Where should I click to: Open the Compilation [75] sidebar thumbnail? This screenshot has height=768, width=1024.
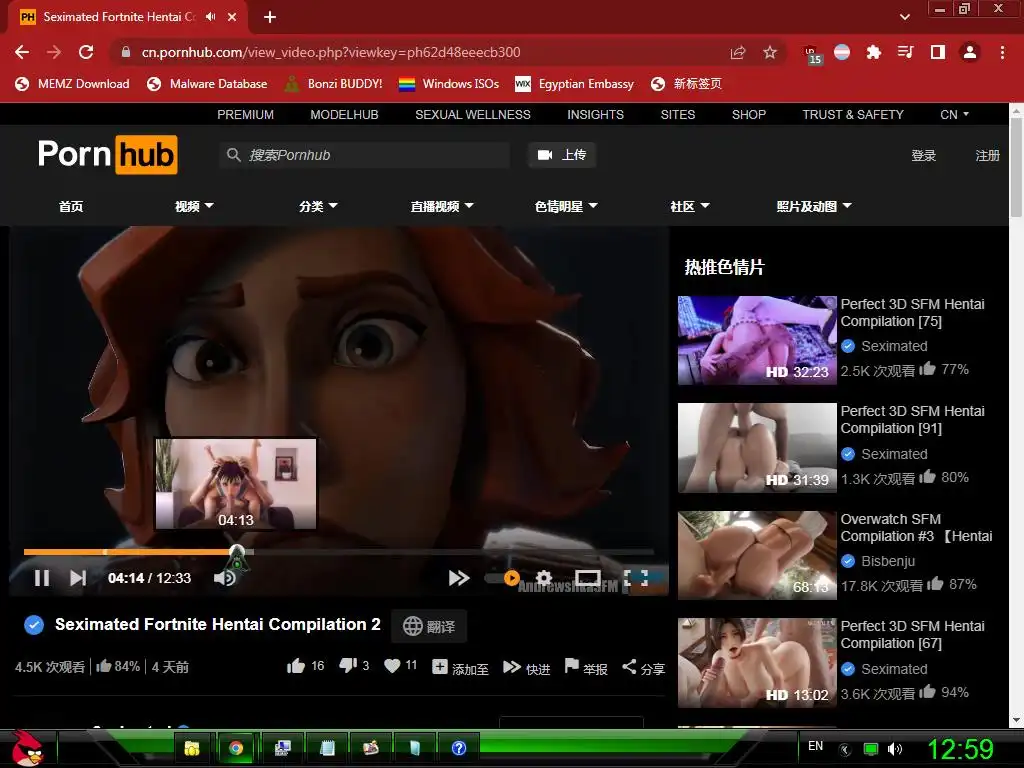pos(757,340)
